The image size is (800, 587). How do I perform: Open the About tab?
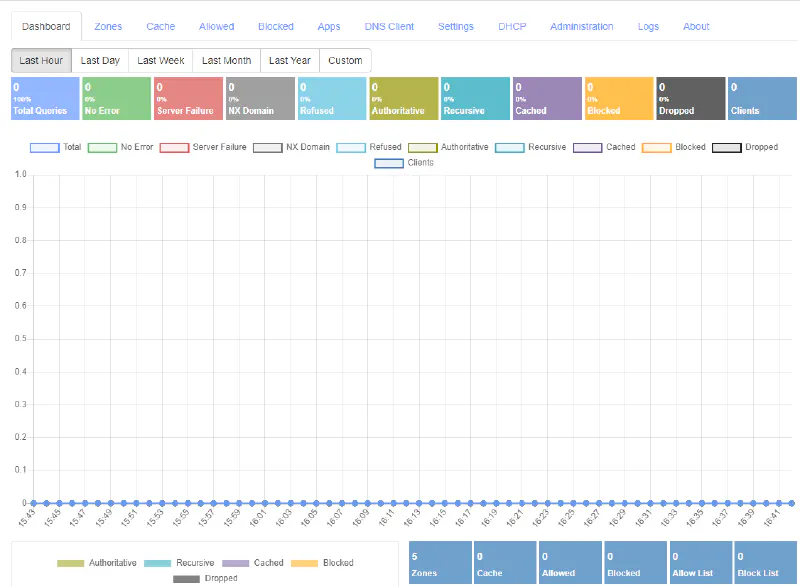point(696,27)
